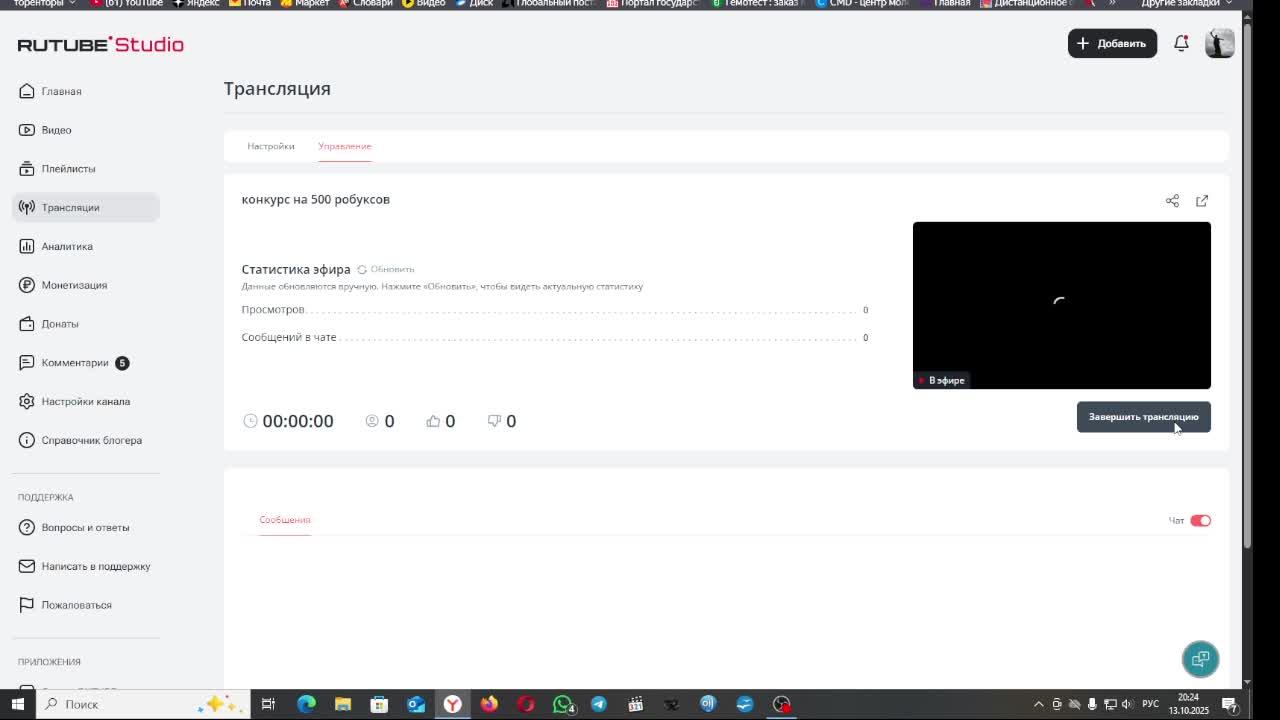Open stream in new window icon
Viewport: 1280px width, 720px height.
coord(1202,201)
